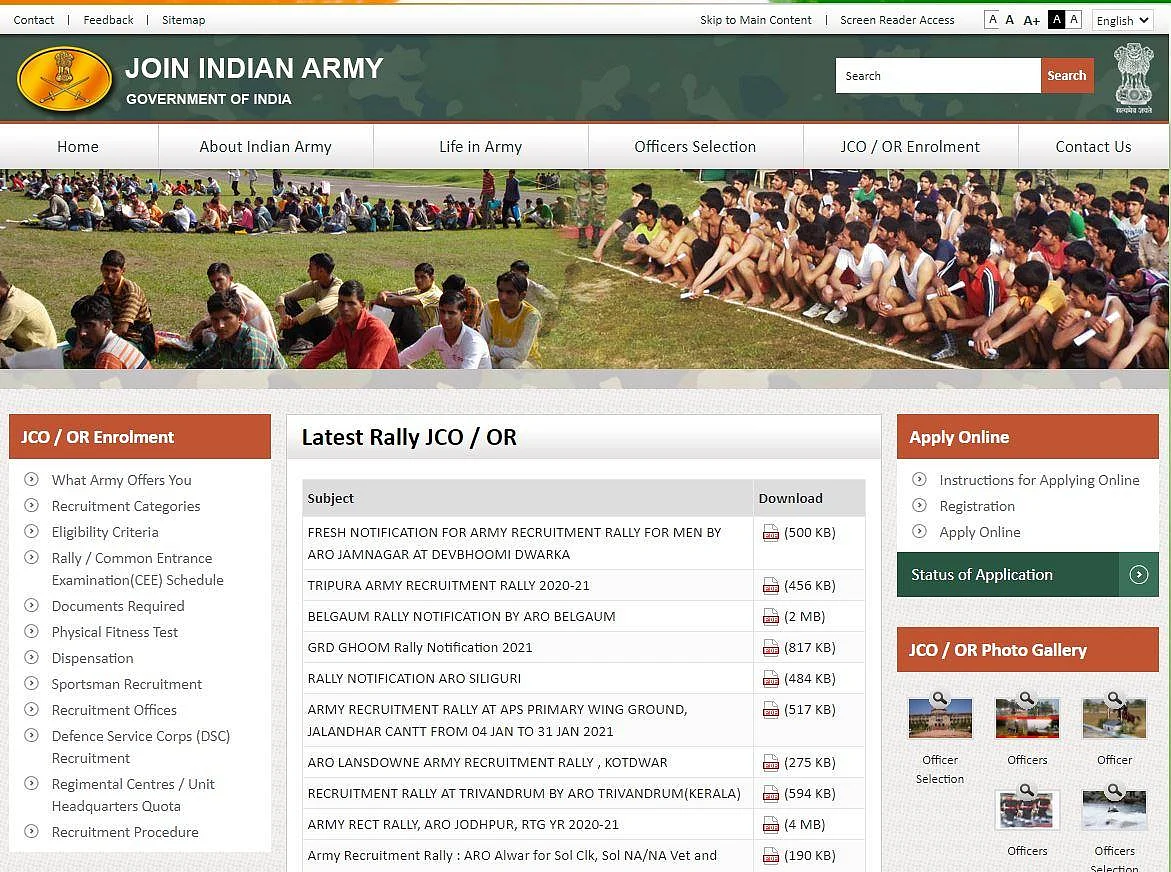Open the Apply Online sidebar link

tap(980, 532)
